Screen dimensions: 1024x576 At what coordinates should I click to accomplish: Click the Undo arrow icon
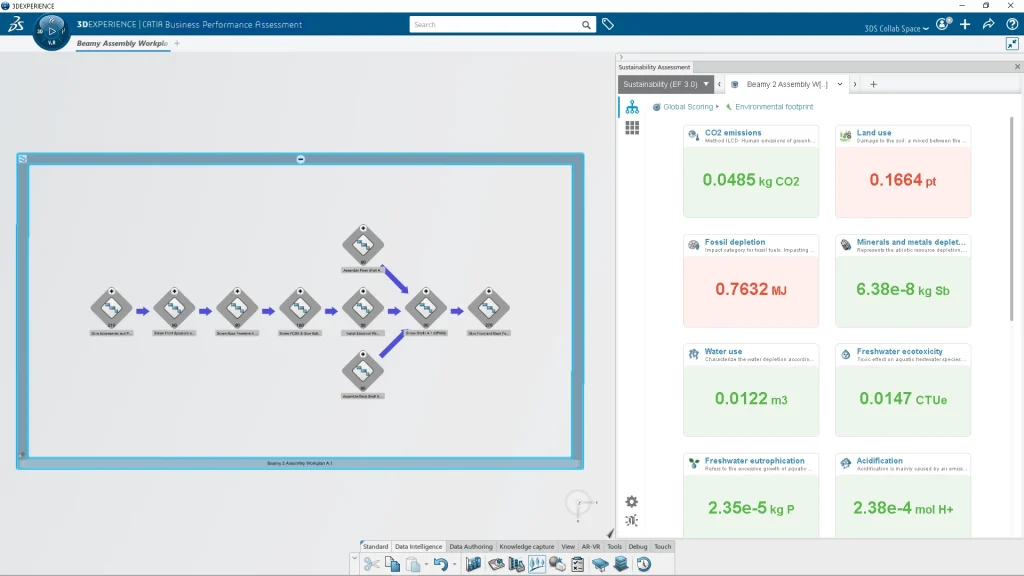point(439,564)
